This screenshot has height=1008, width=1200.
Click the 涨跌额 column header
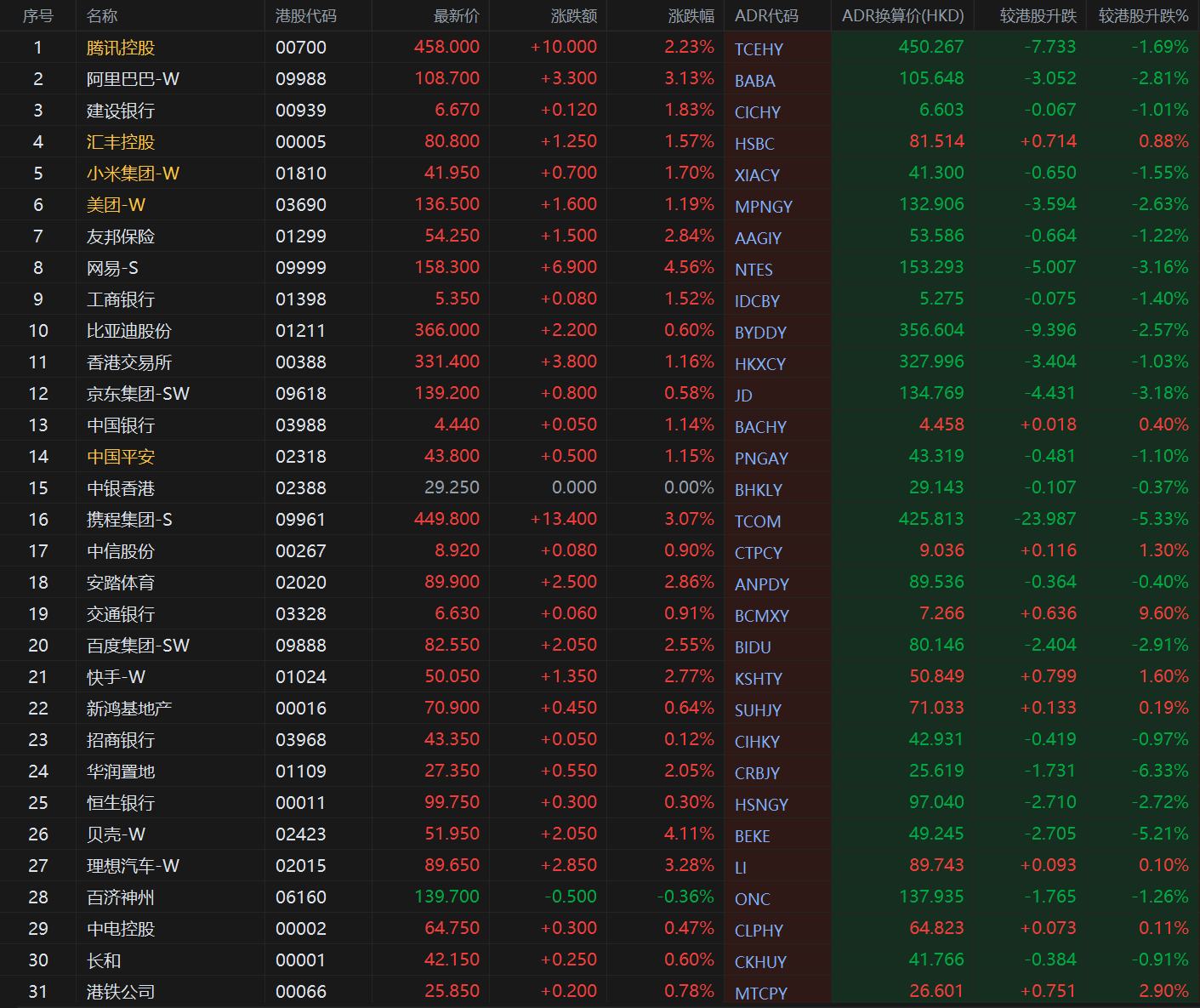pyautogui.click(x=573, y=15)
